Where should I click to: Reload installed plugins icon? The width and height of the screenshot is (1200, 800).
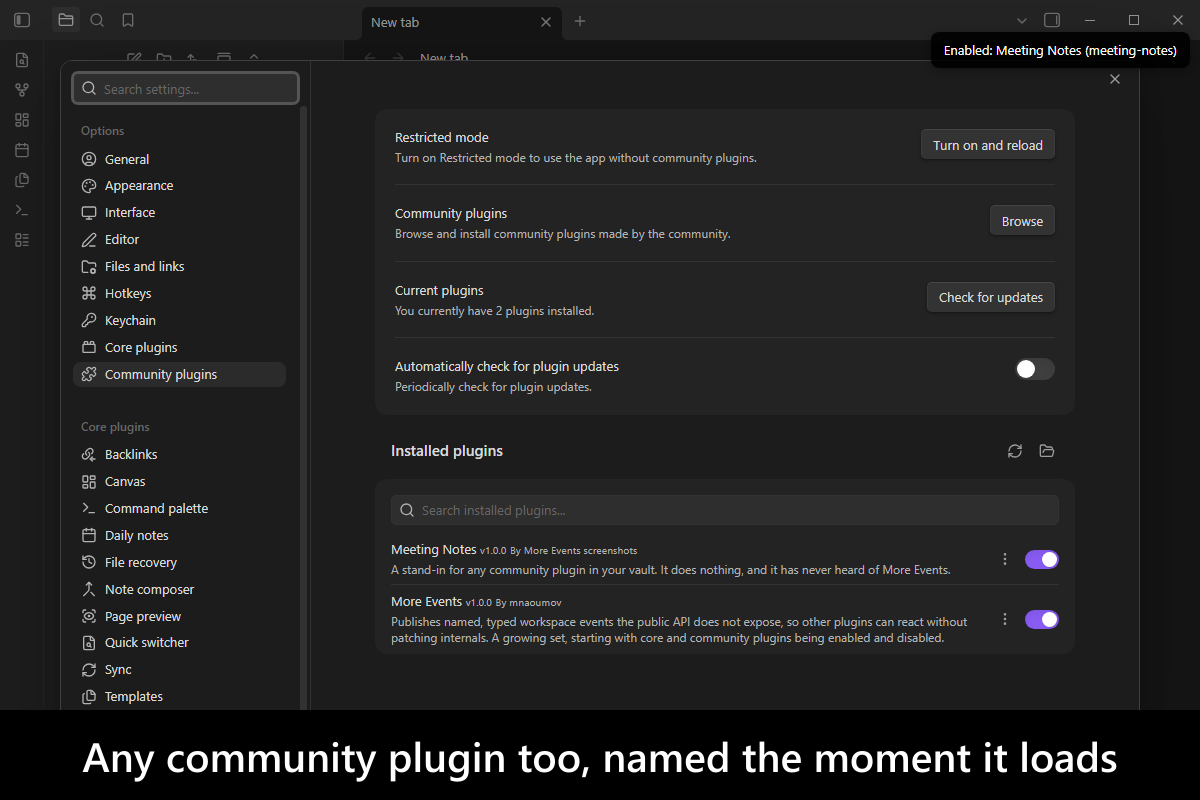point(1015,451)
